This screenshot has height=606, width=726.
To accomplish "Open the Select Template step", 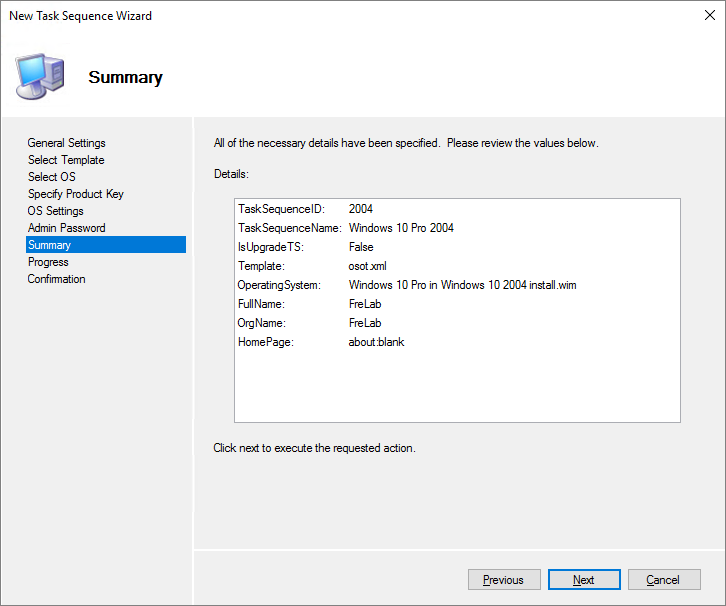I will click(x=66, y=160).
